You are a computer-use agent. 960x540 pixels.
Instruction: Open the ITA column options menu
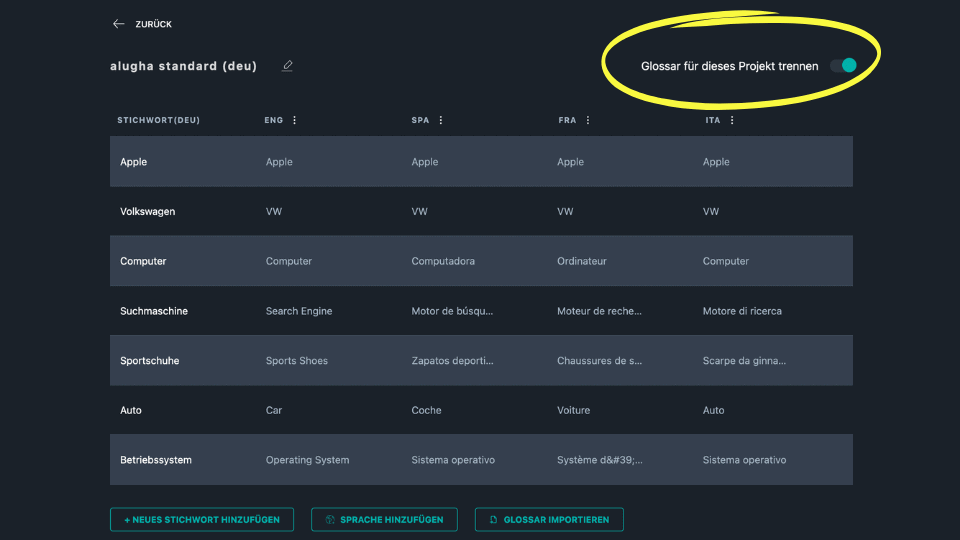732,120
